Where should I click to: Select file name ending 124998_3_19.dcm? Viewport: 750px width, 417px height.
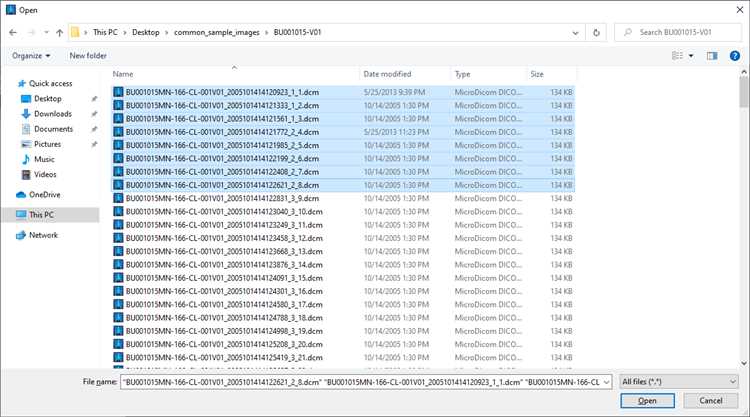[x=224, y=331]
